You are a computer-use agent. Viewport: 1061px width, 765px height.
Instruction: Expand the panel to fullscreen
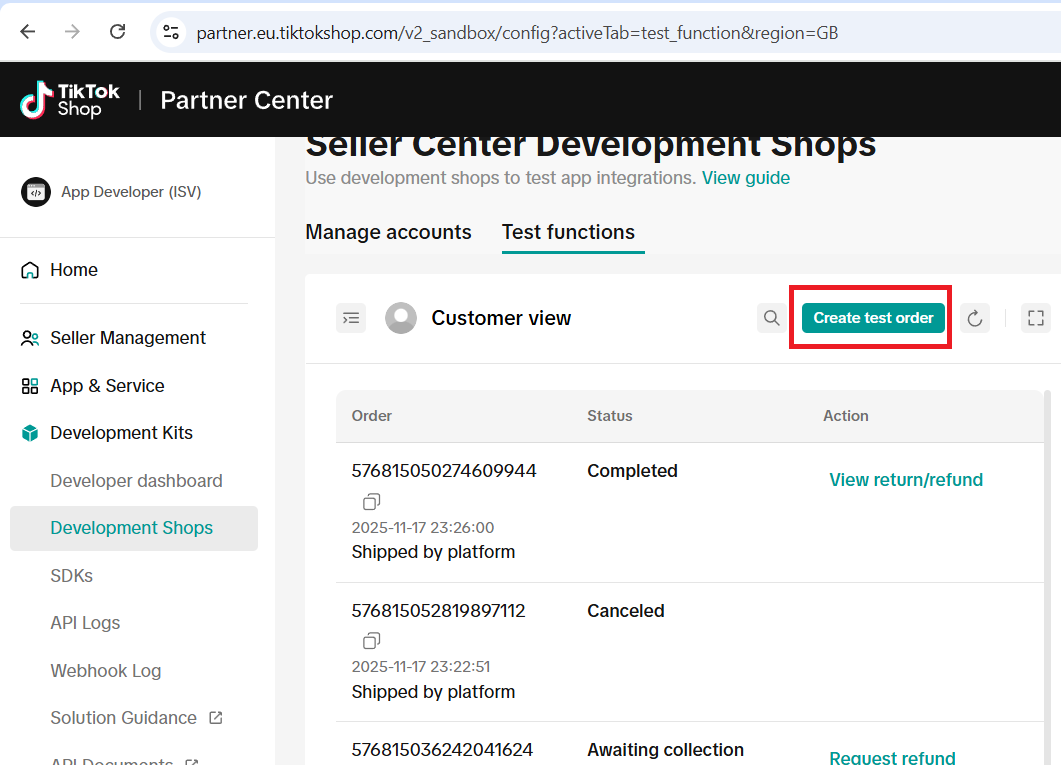click(x=1036, y=318)
